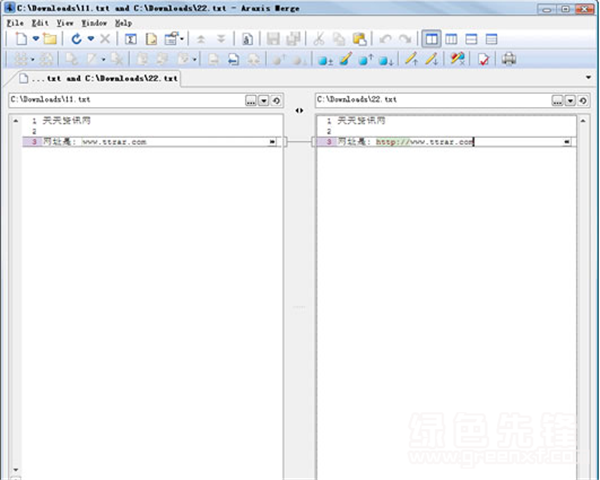This screenshot has width=600, height=480.
Task: Click the Copy icon in toolbar
Action: (339, 39)
